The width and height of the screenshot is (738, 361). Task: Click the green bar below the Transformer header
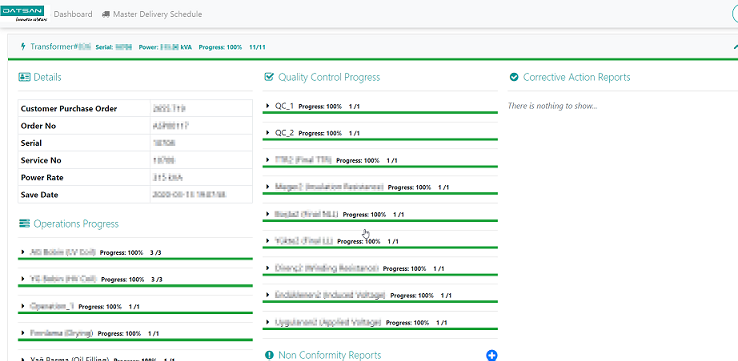click(x=373, y=59)
